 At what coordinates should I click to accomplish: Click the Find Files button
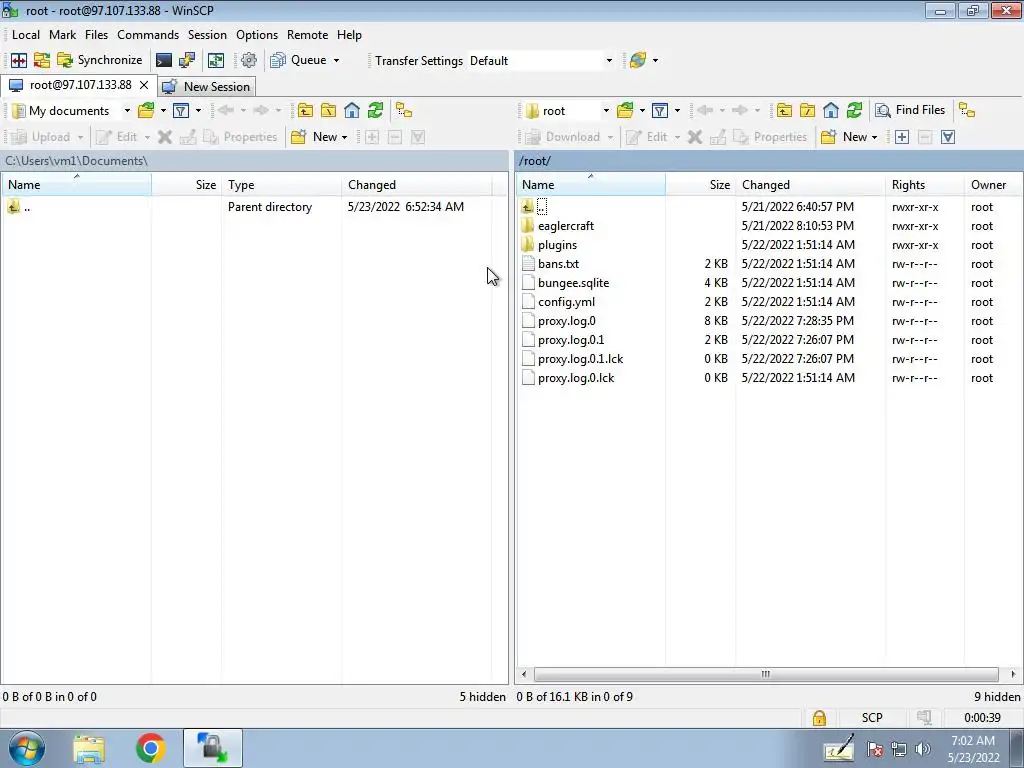(910, 110)
